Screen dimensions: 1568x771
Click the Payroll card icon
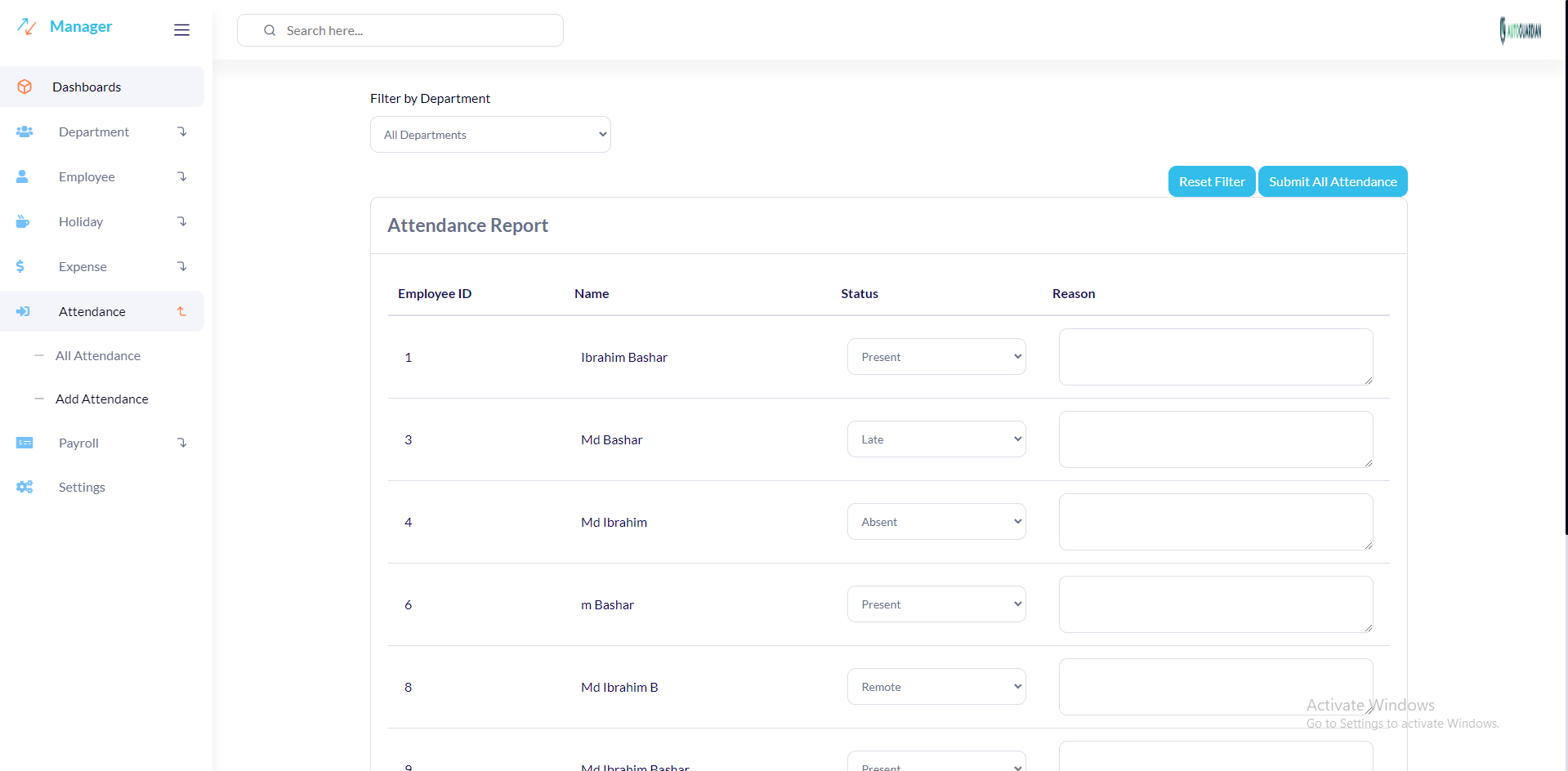(x=25, y=443)
